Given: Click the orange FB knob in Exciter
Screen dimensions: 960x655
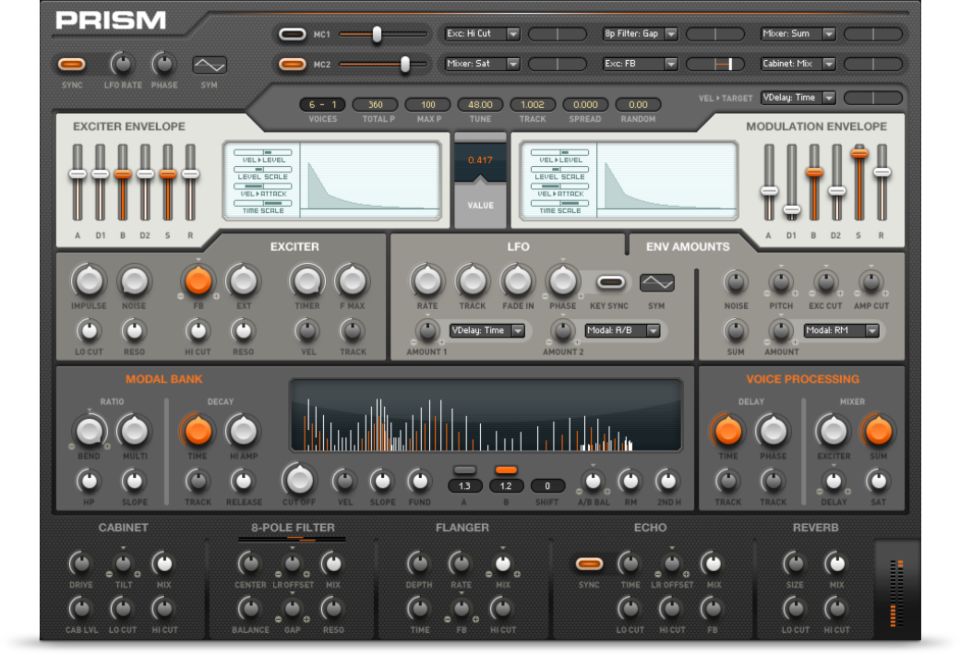Looking at the screenshot, I should [x=198, y=281].
